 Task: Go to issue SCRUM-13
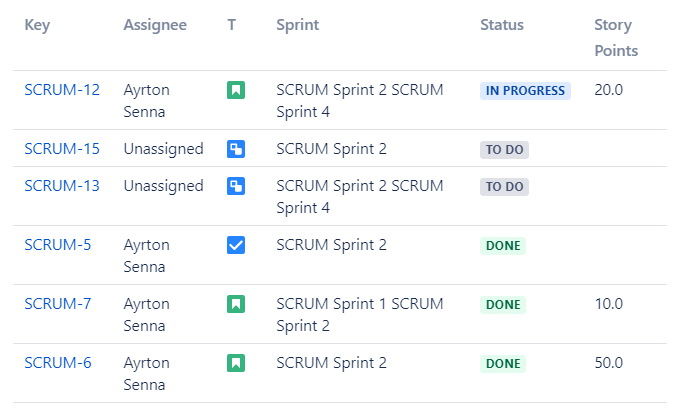[62, 185]
